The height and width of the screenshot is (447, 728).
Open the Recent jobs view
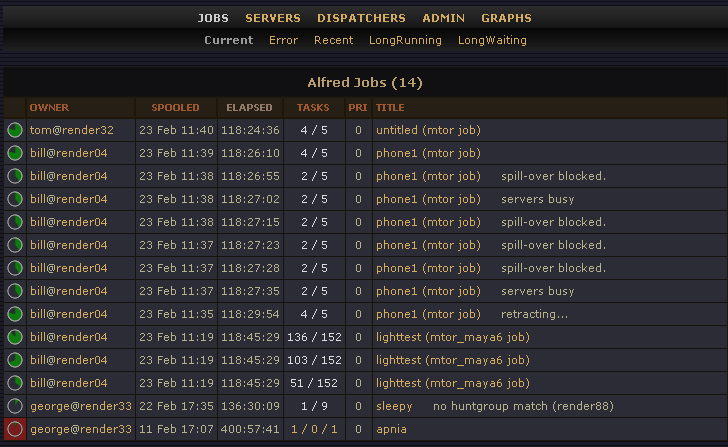[x=333, y=41]
